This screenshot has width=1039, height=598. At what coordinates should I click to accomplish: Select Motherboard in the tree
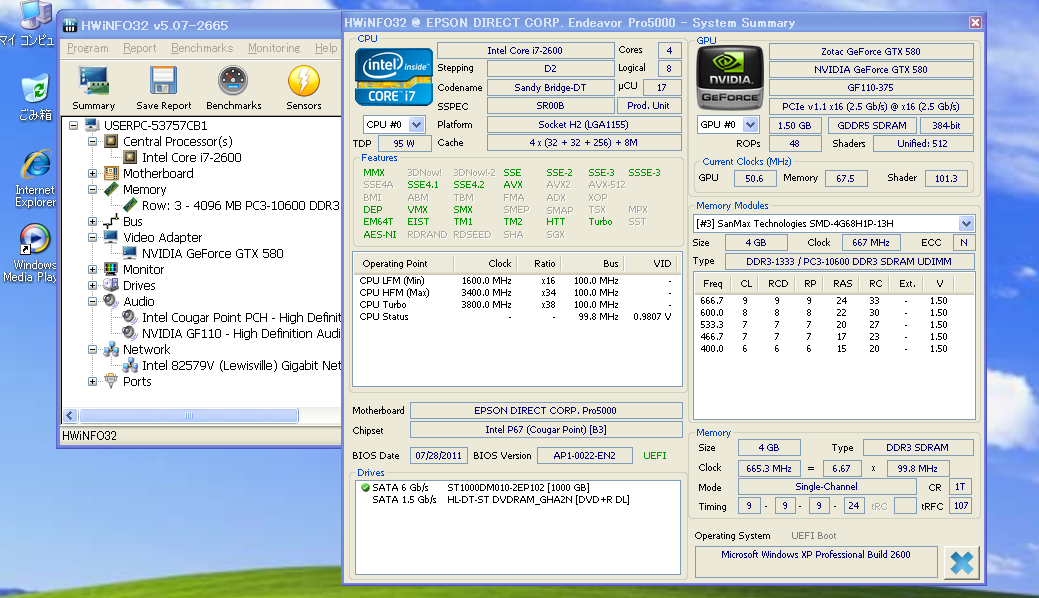coord(158,173)
